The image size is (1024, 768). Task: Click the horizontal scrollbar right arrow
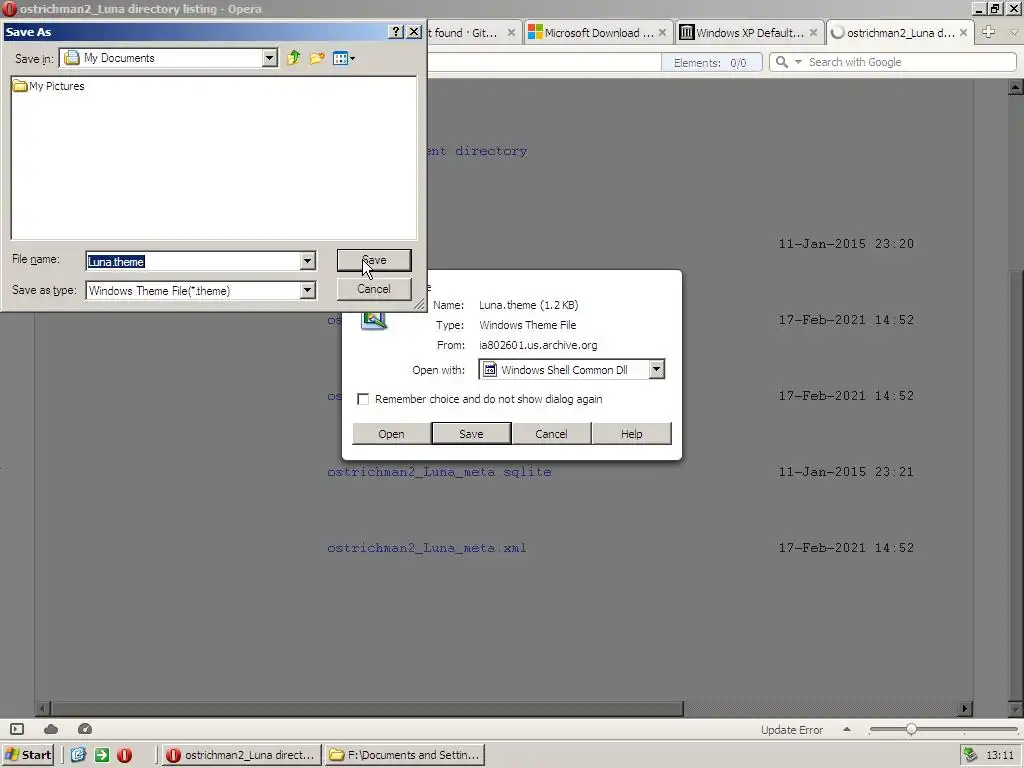click(x=965, y=709)
